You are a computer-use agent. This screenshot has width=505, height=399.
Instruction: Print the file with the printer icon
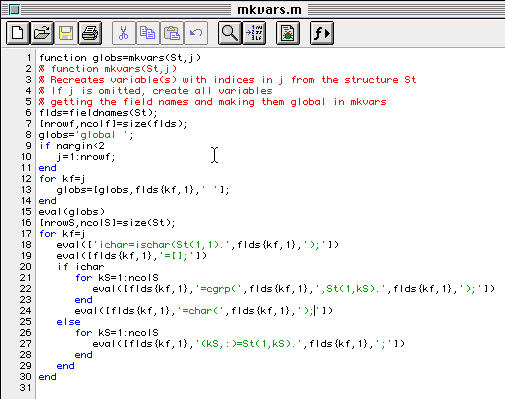(x=90, y=33)
